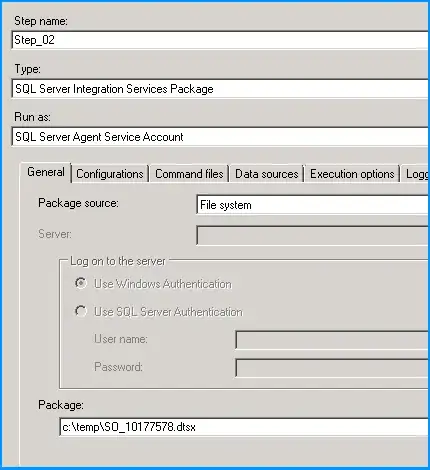Click the Run as label text

(x=32, y=117)
